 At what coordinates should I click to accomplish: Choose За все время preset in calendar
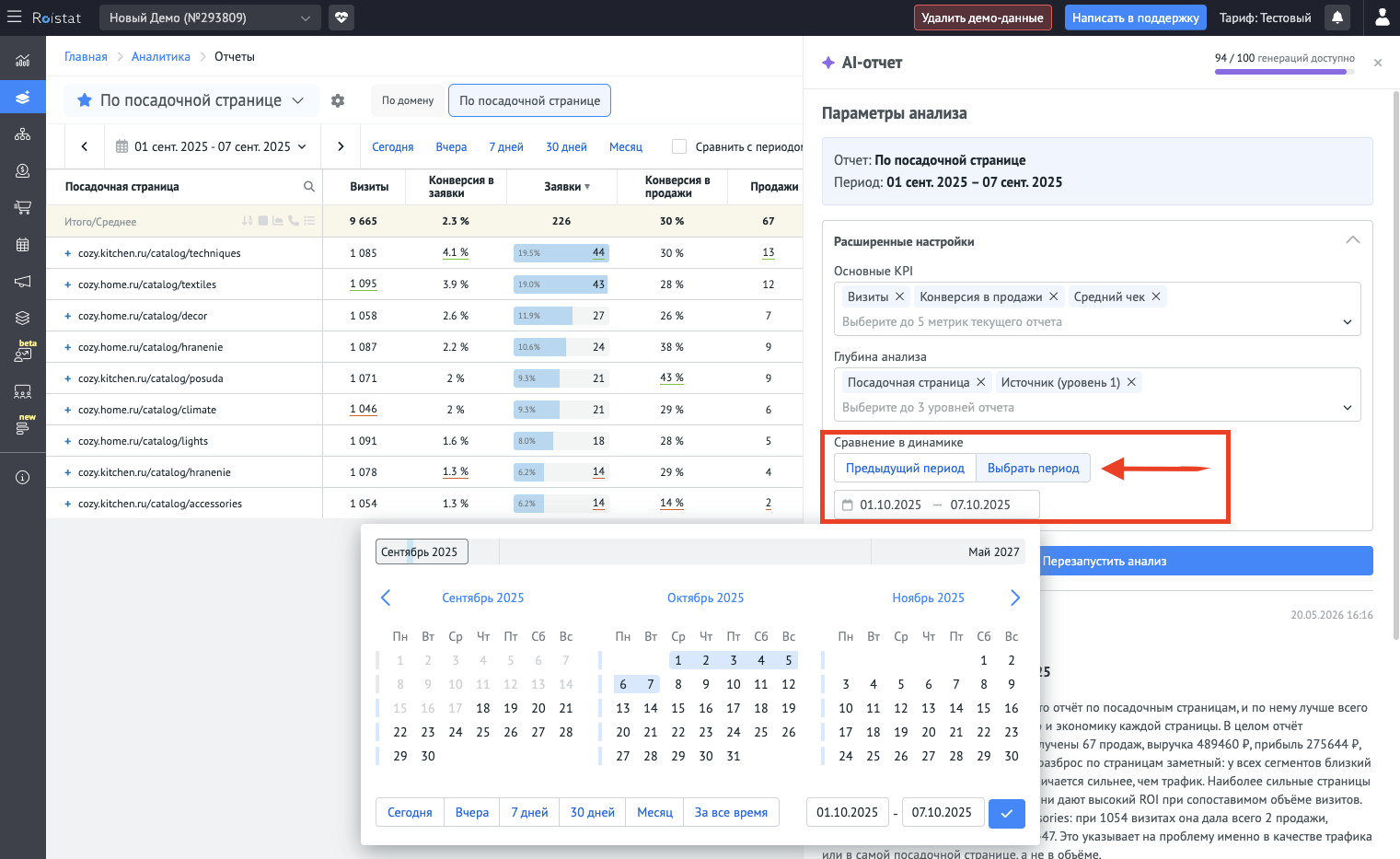tap(731, 812)
